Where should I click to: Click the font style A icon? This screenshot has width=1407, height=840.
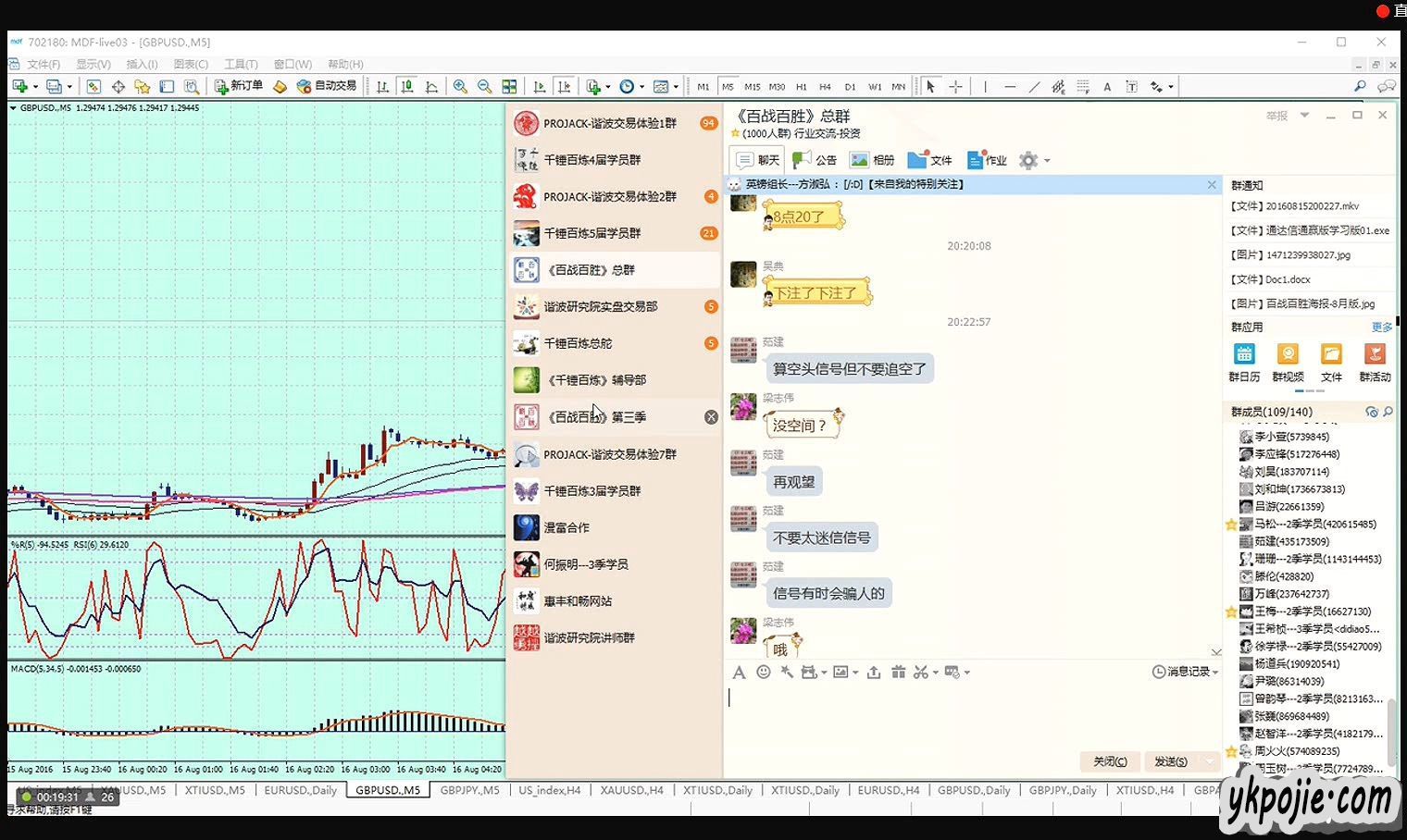(x=739, y=673)
